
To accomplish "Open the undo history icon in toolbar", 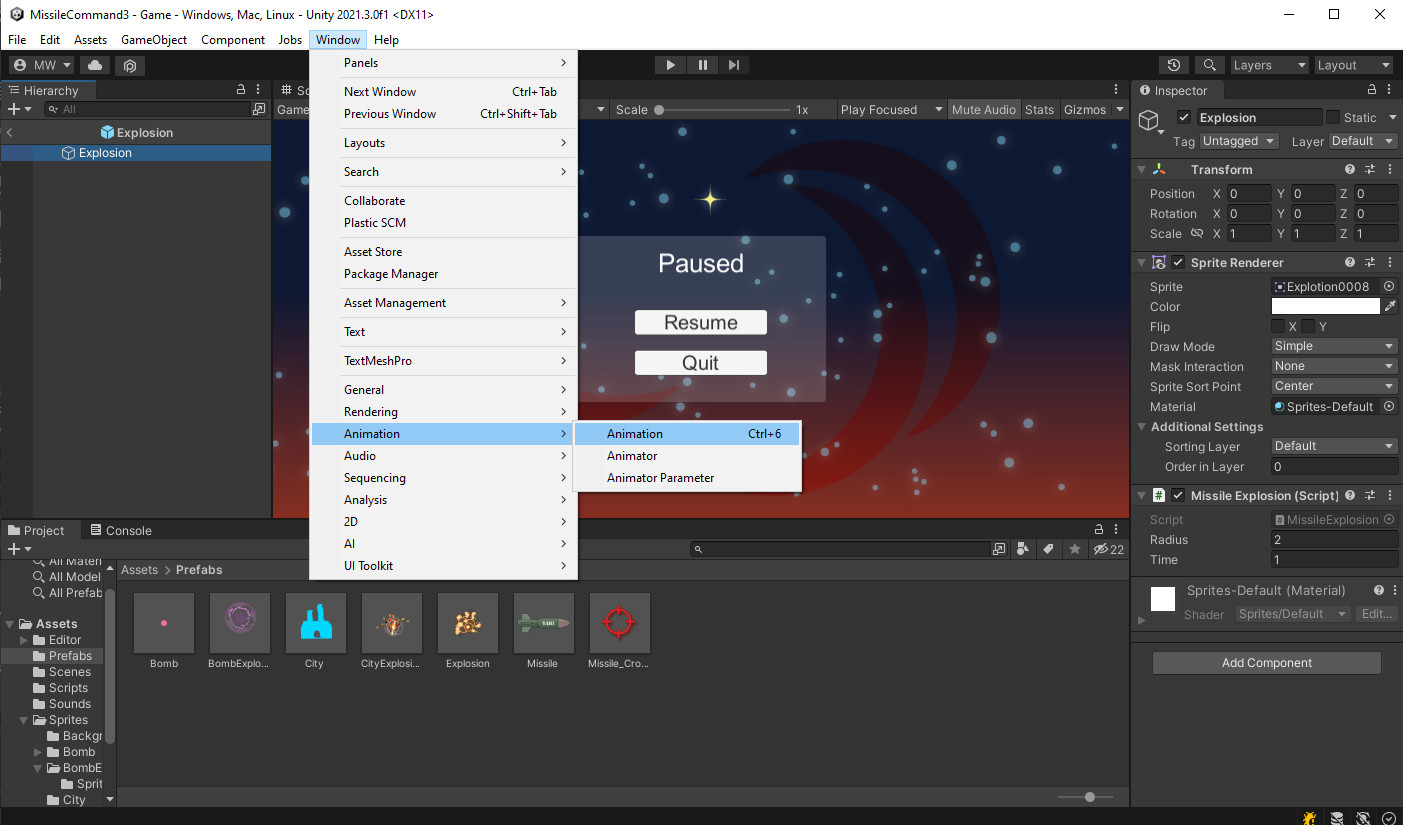I will coord(1172,63).
